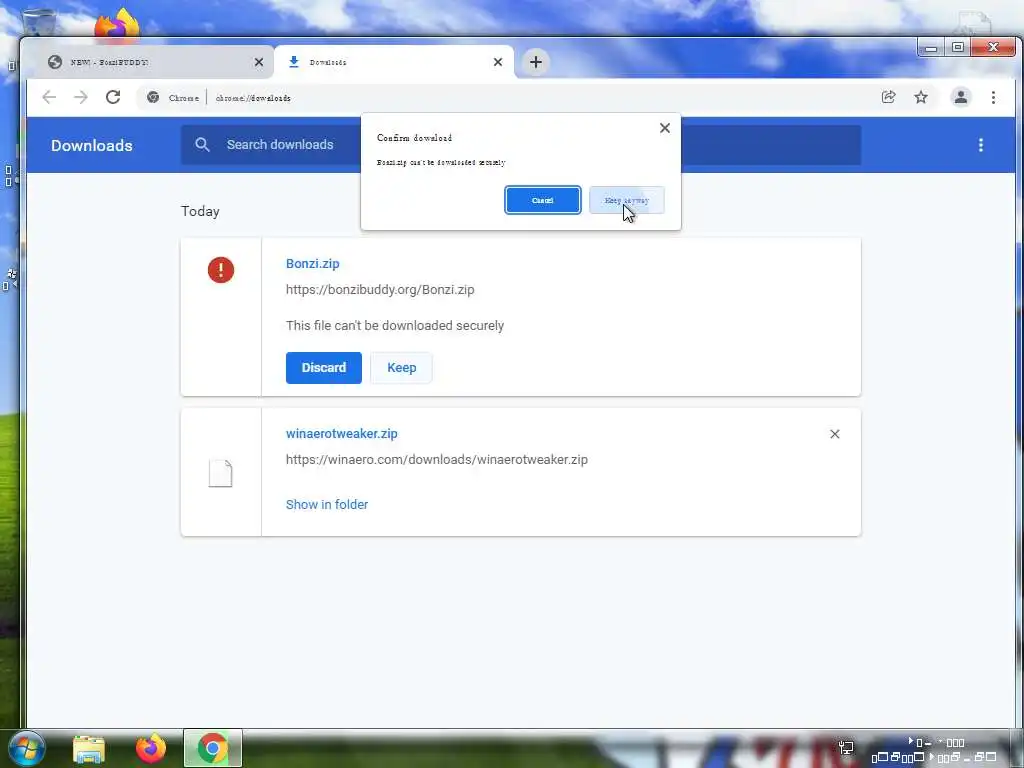Open the Bonzi.zip file name link
The image size is (1024, 768).
(x=312, y=264)
